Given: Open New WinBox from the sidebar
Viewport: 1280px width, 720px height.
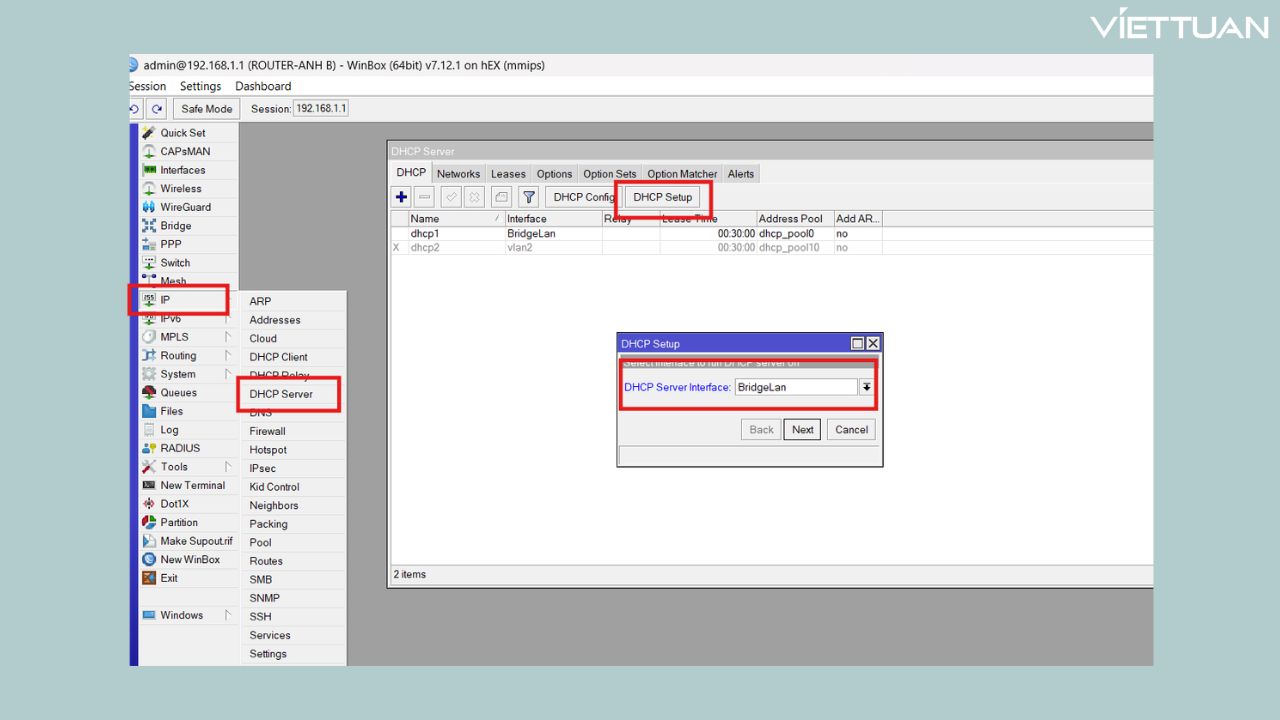Looking at the screenshot, I should pos(190,560).
